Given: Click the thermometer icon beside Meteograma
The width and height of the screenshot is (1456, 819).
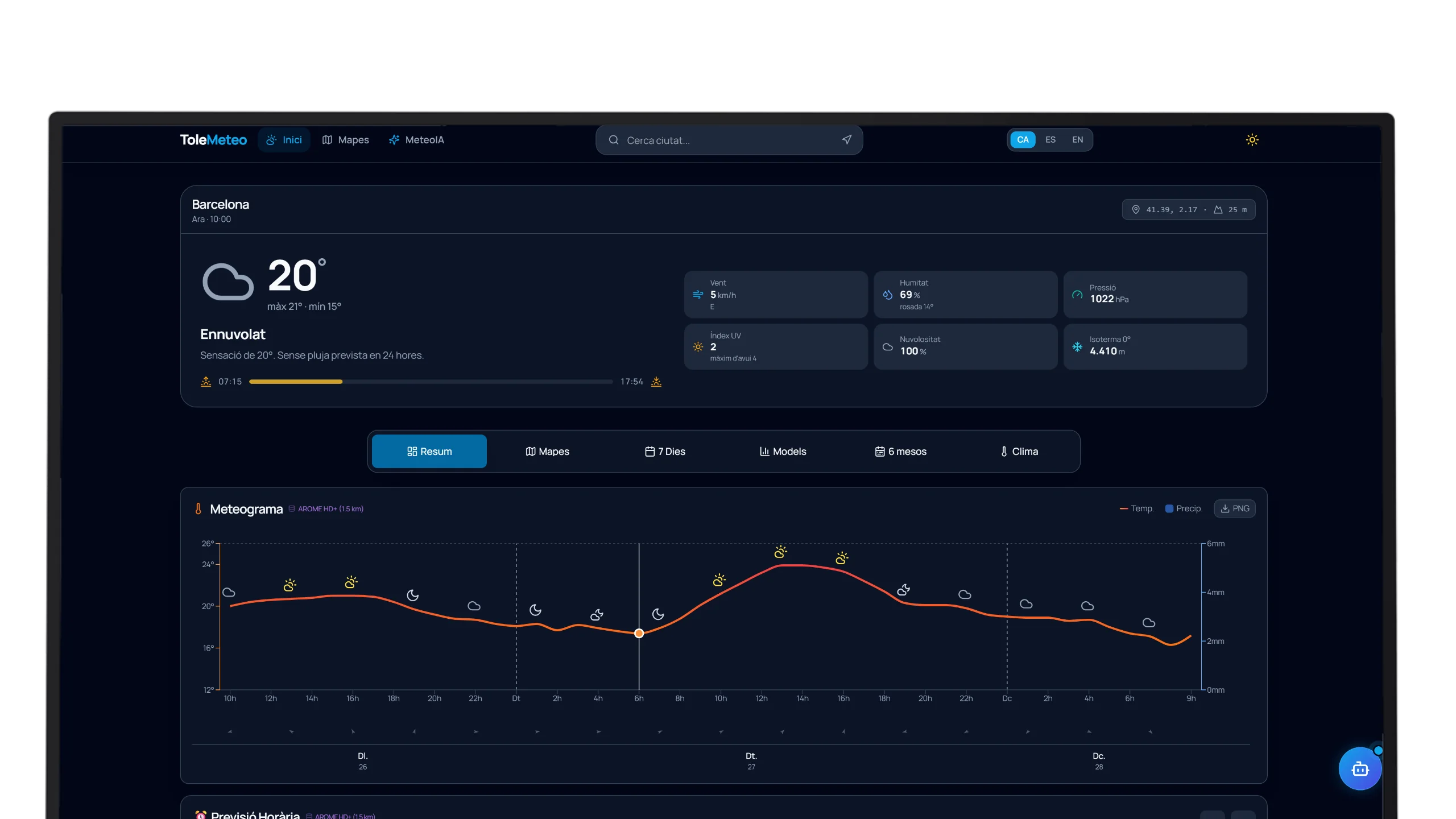Looking at the screenshot, I should click(198, 509).
